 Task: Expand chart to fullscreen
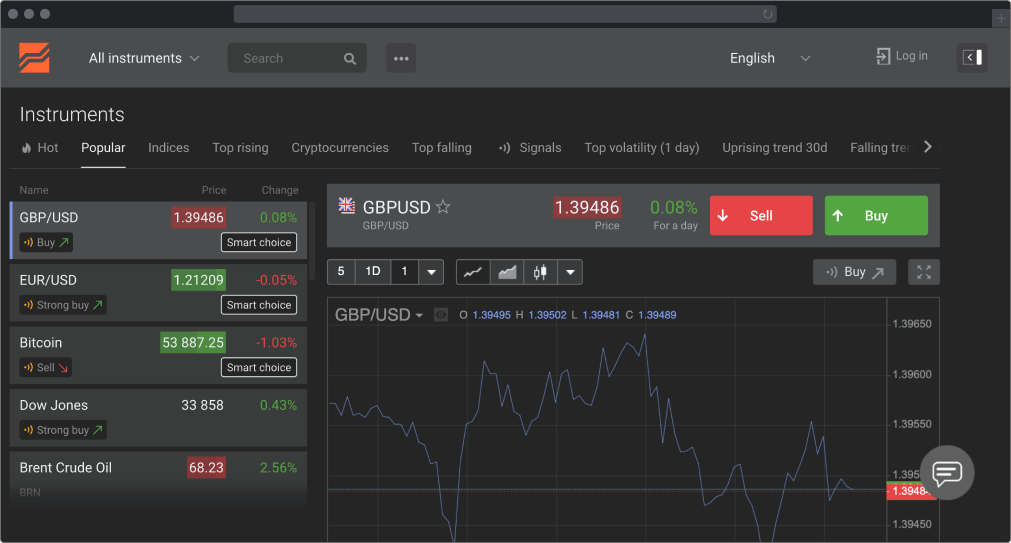click(x=924, y=272)
